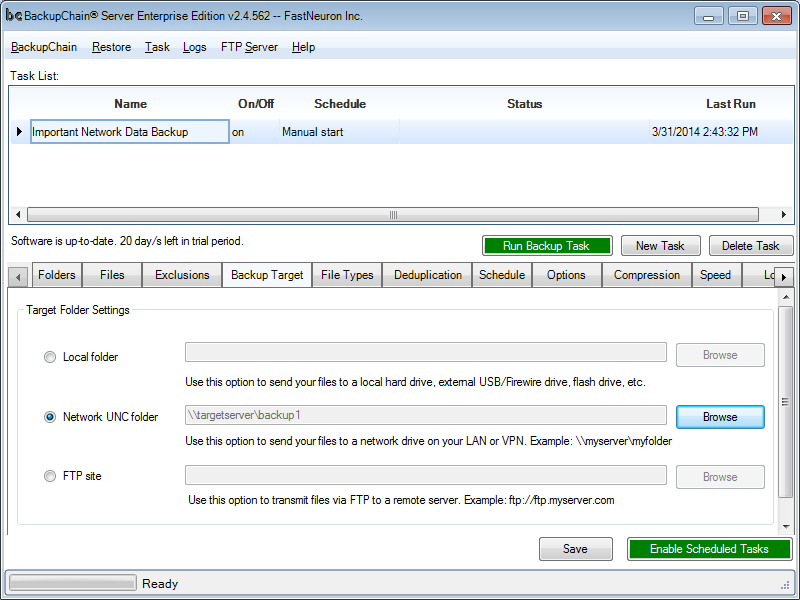Select the Important Network Data Backup name cell

(130, 132)
